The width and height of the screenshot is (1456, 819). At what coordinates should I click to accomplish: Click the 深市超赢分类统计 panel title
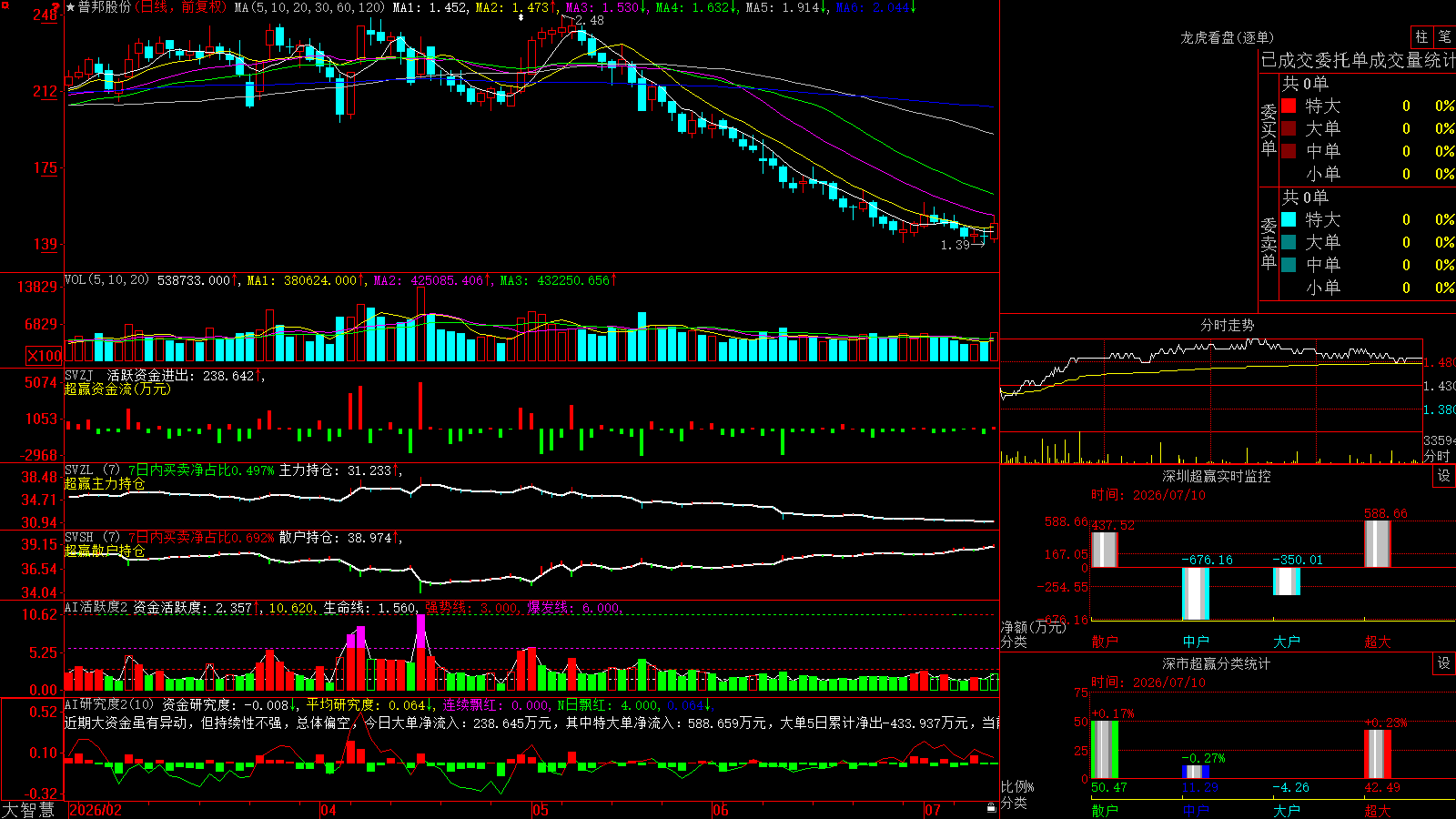click(x=1217, y=663)
